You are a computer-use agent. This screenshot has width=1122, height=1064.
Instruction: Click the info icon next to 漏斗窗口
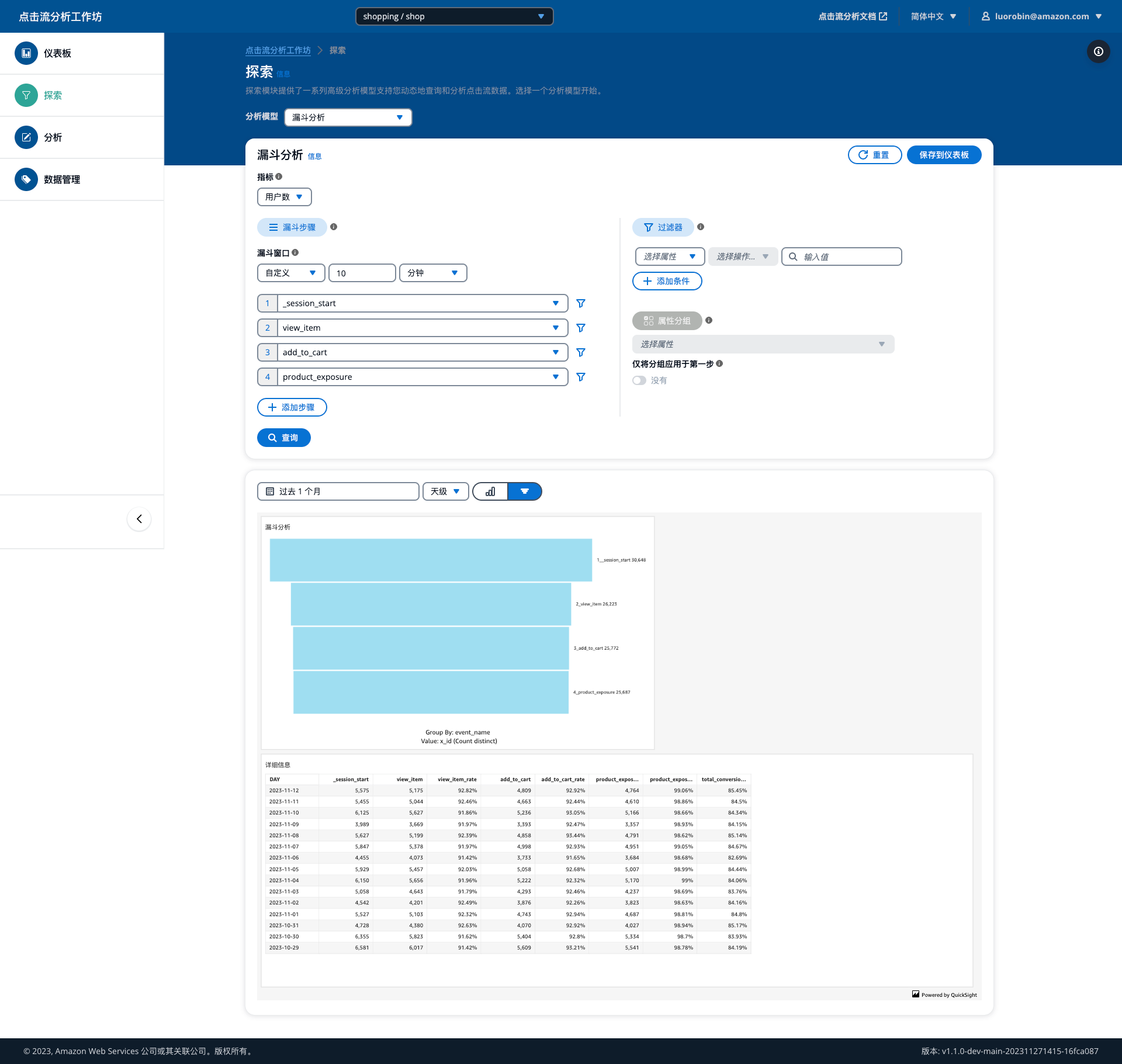295,252
